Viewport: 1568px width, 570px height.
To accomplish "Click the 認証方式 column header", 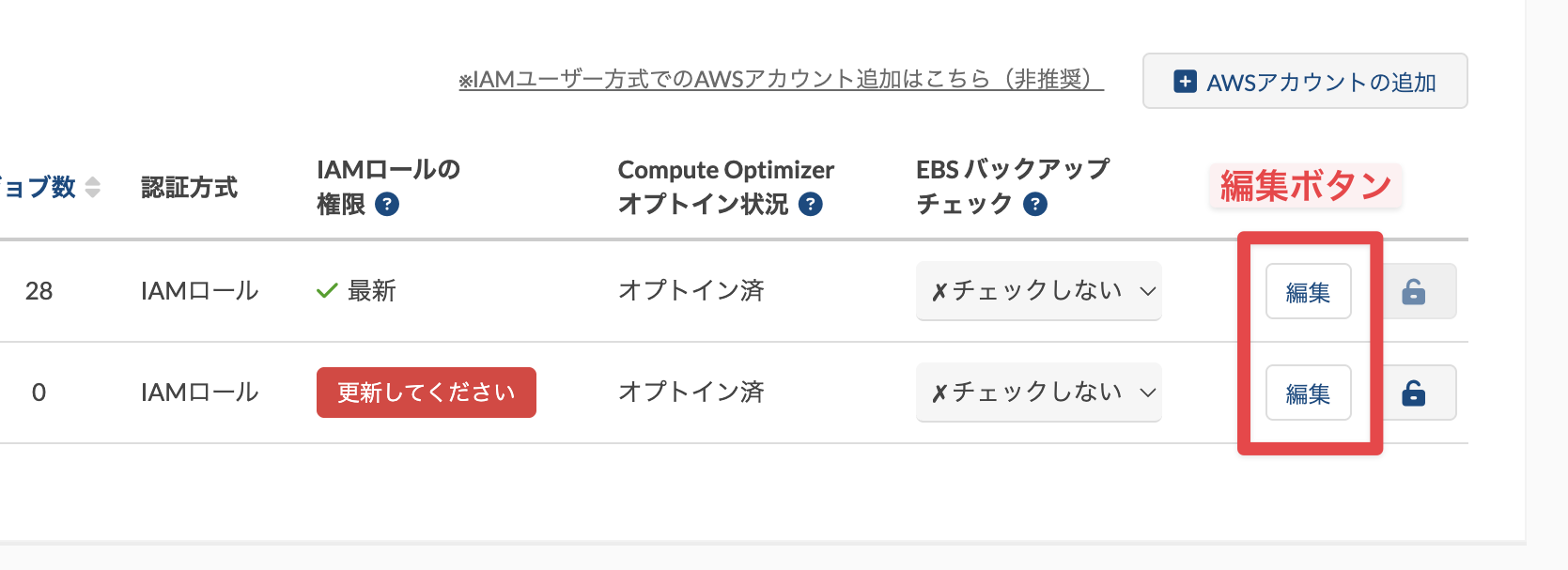I will pyautogui.click(x=189, y=187).
